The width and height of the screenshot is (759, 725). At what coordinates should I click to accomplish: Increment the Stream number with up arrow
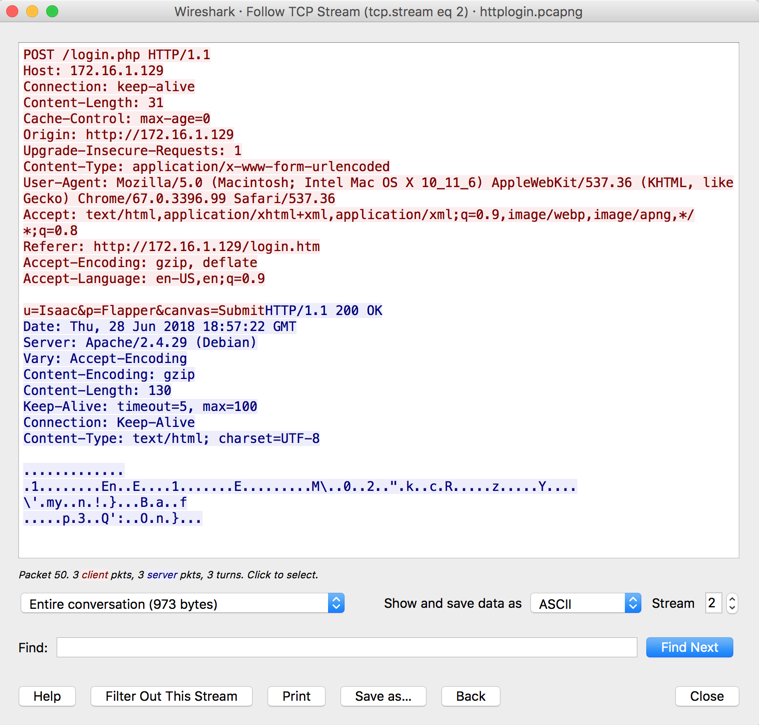732,599
